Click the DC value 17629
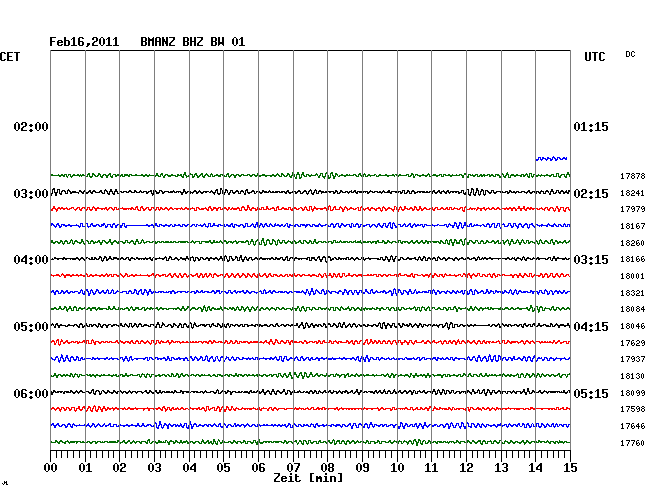Image resolution: width=650 pixels, height=494 pixels. pyautogui.click(x=633, y=343)
